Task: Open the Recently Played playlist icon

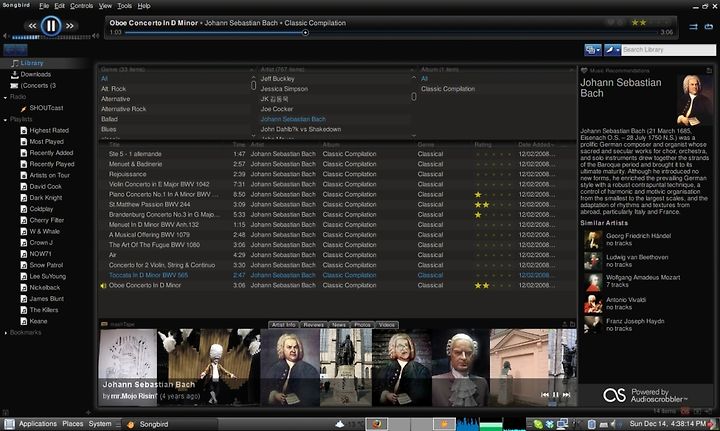Action: [23, 164]
